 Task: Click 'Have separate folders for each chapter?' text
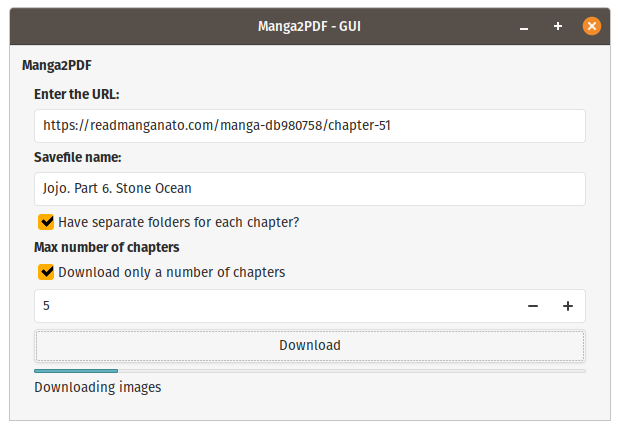coord(179,222)
